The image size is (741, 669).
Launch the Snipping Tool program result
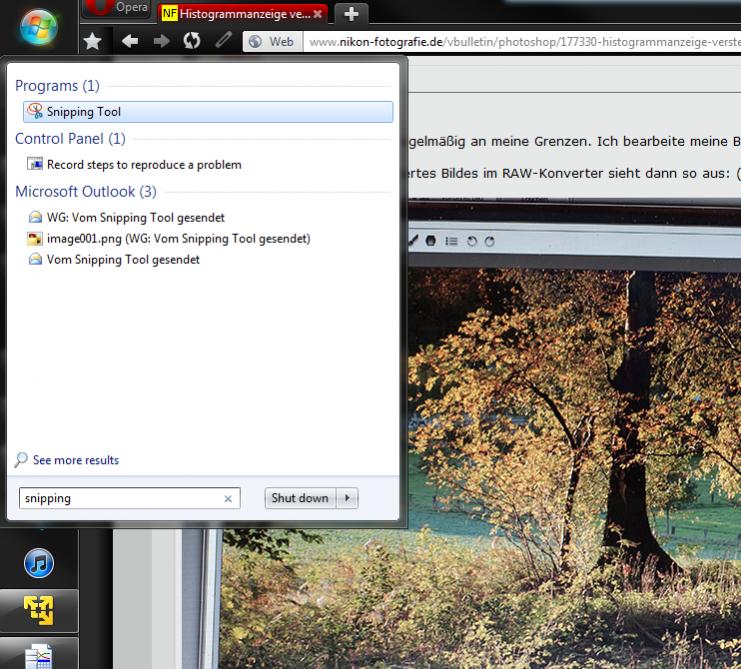coord(208,112)
